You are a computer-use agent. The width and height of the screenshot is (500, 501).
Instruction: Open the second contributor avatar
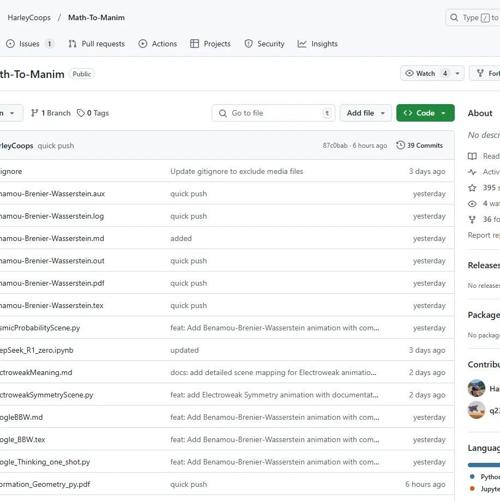(476, 410)
